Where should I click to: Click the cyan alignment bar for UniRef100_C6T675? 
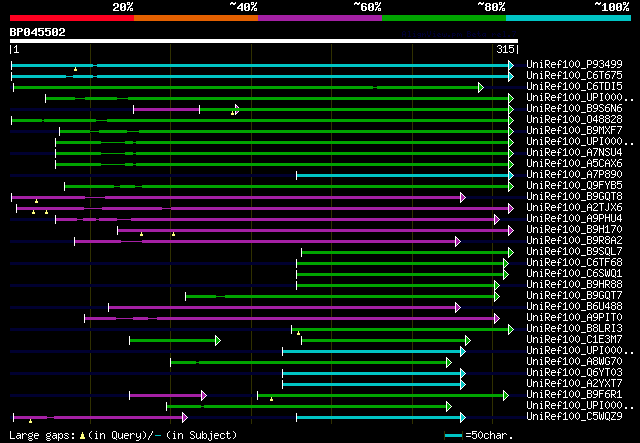(261, 76)
